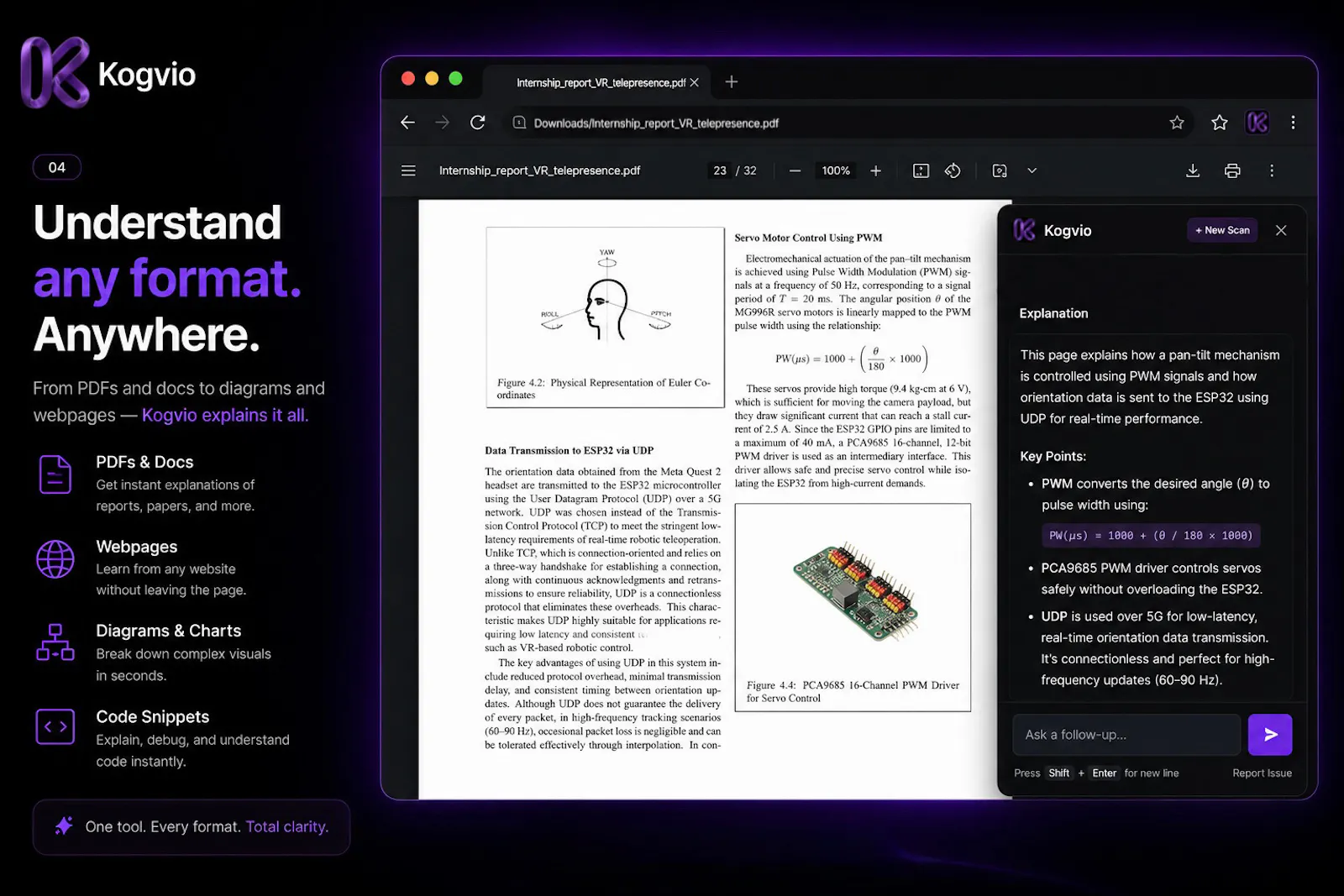This screenshot has width=1344, height=896.
Task: Click the '04' step badge
Action: (x=57, y=167)
